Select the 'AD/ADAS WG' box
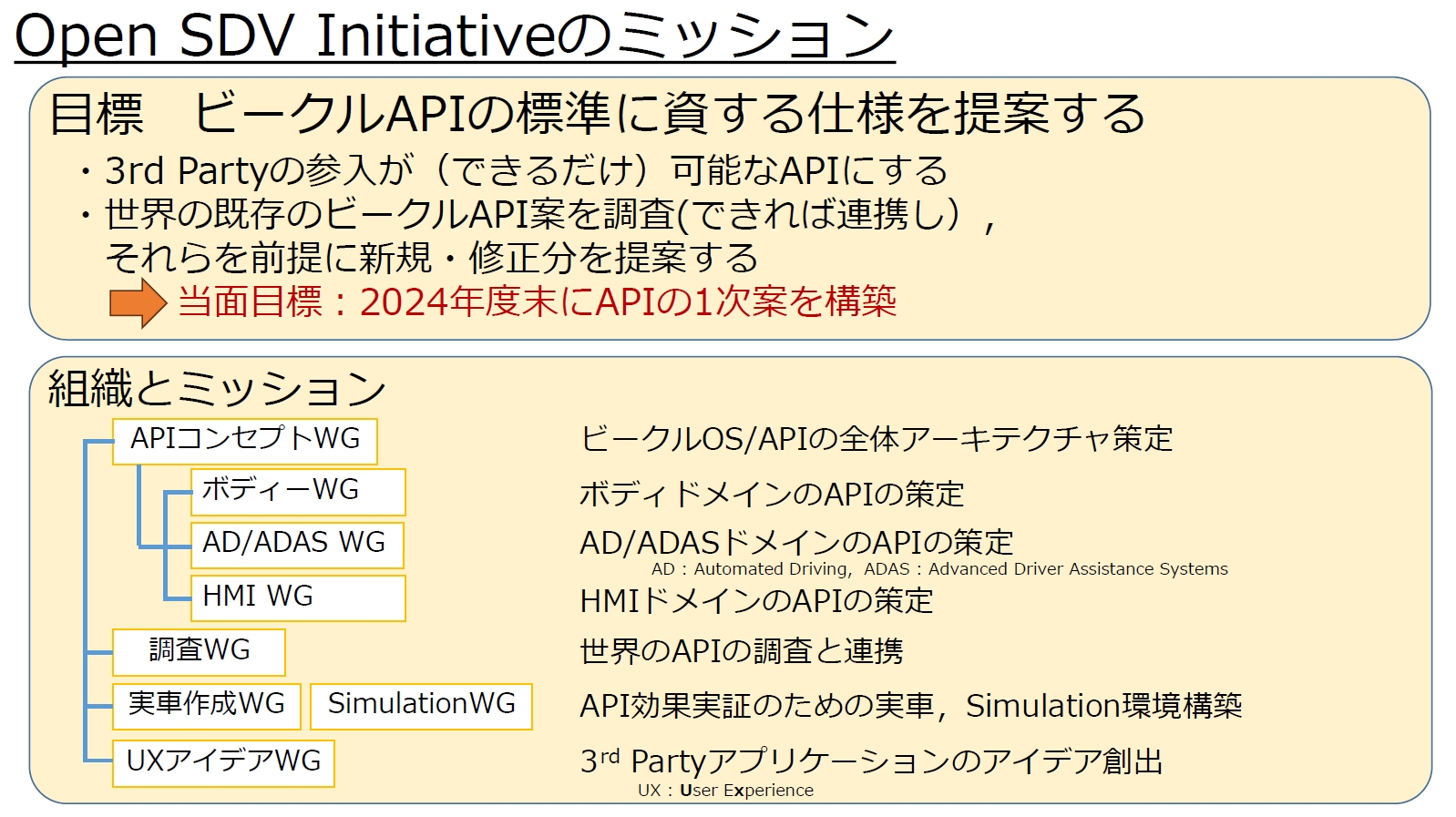 [297, 545]
